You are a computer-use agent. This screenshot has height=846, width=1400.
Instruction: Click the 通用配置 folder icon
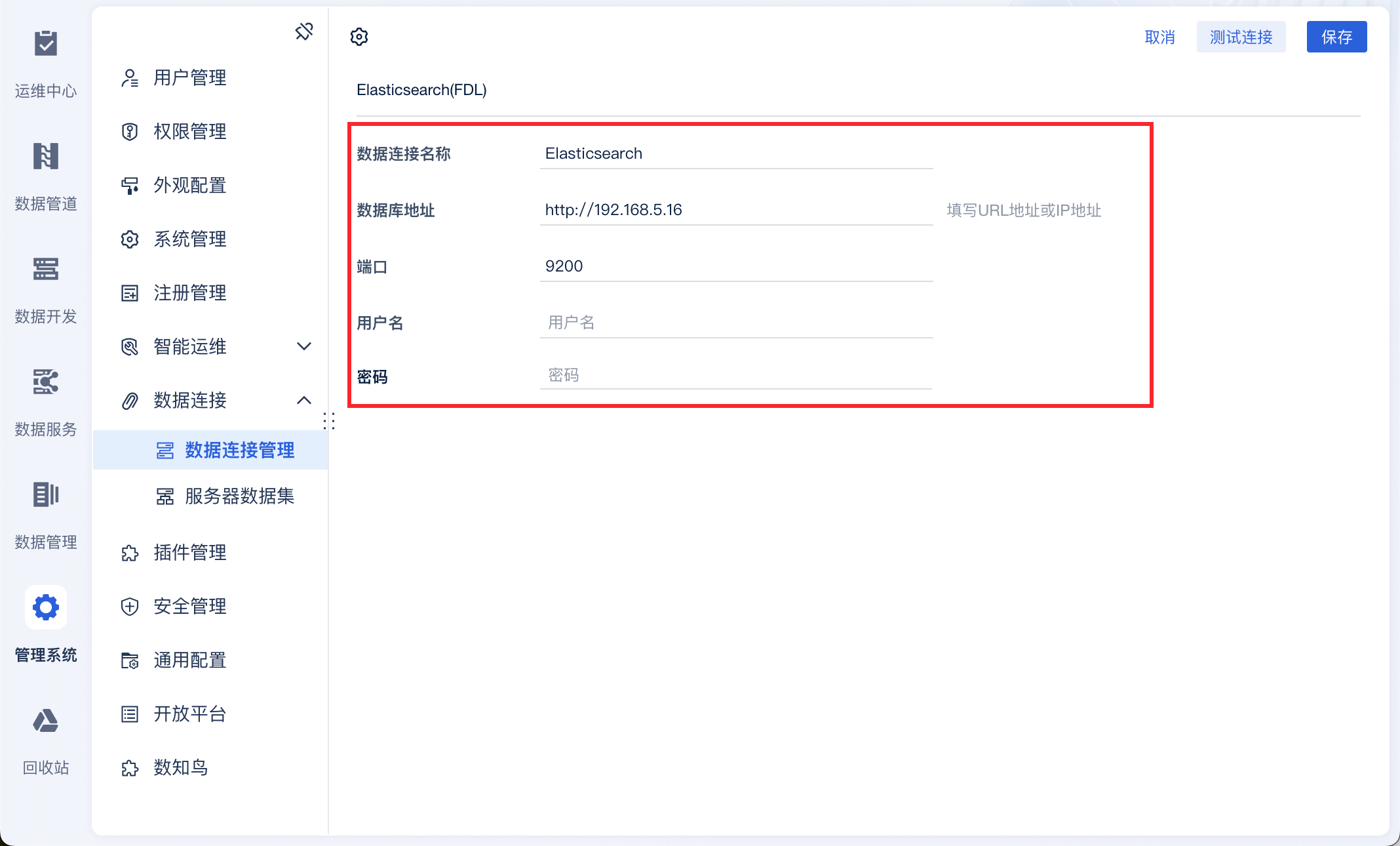click(130, 660)
